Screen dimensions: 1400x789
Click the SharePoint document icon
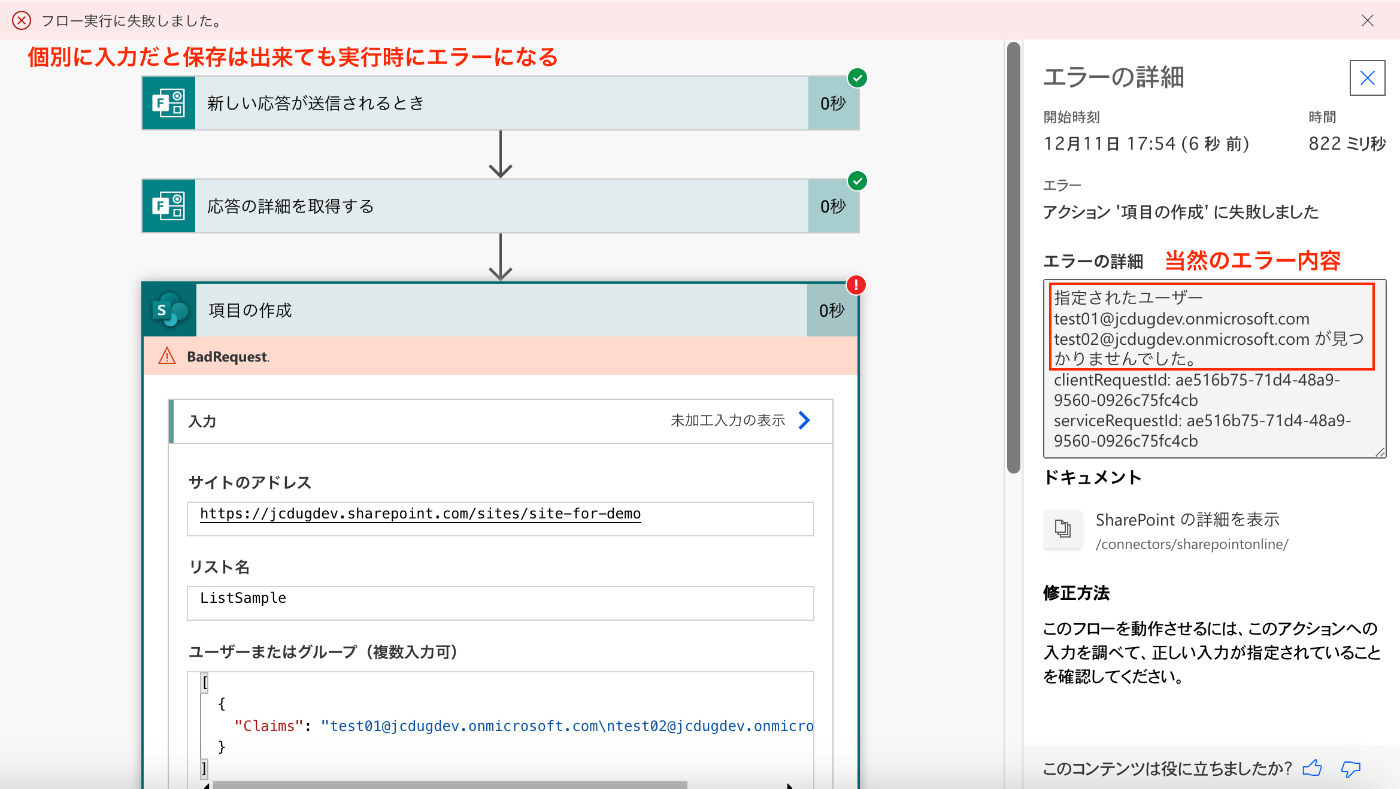(x=1063, y=529)
